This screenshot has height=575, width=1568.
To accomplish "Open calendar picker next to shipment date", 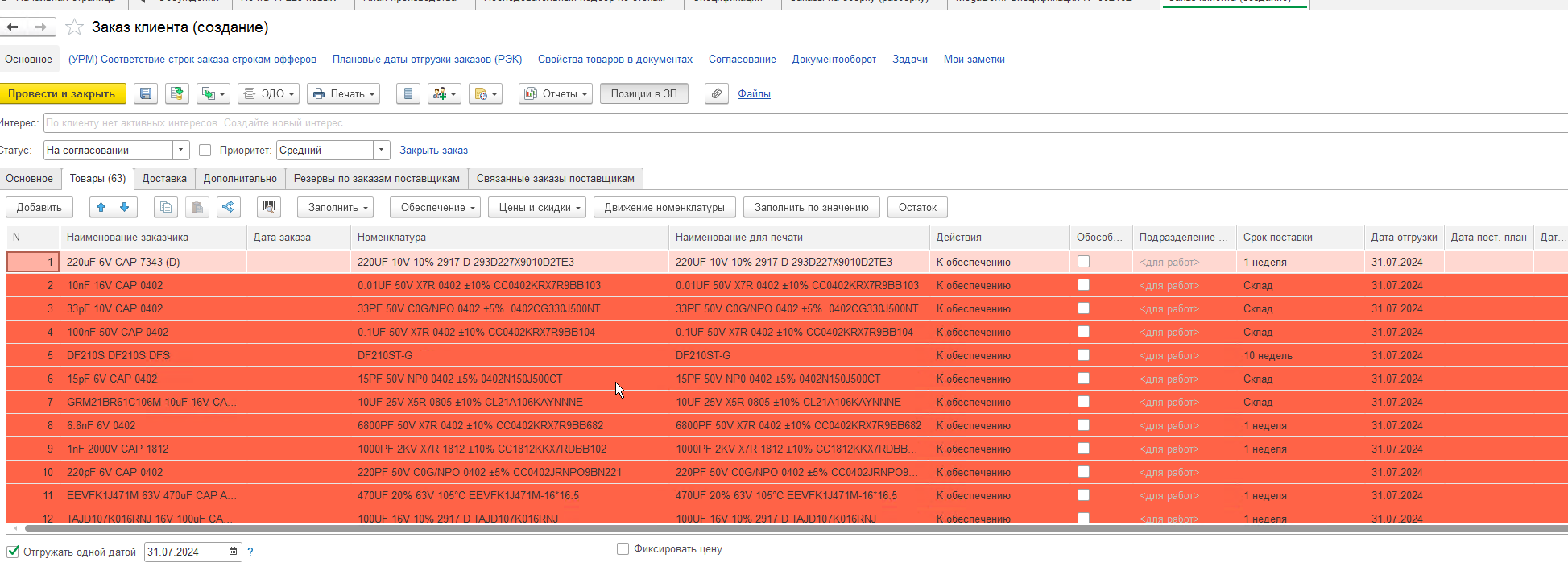I will [x=234, y=552].
